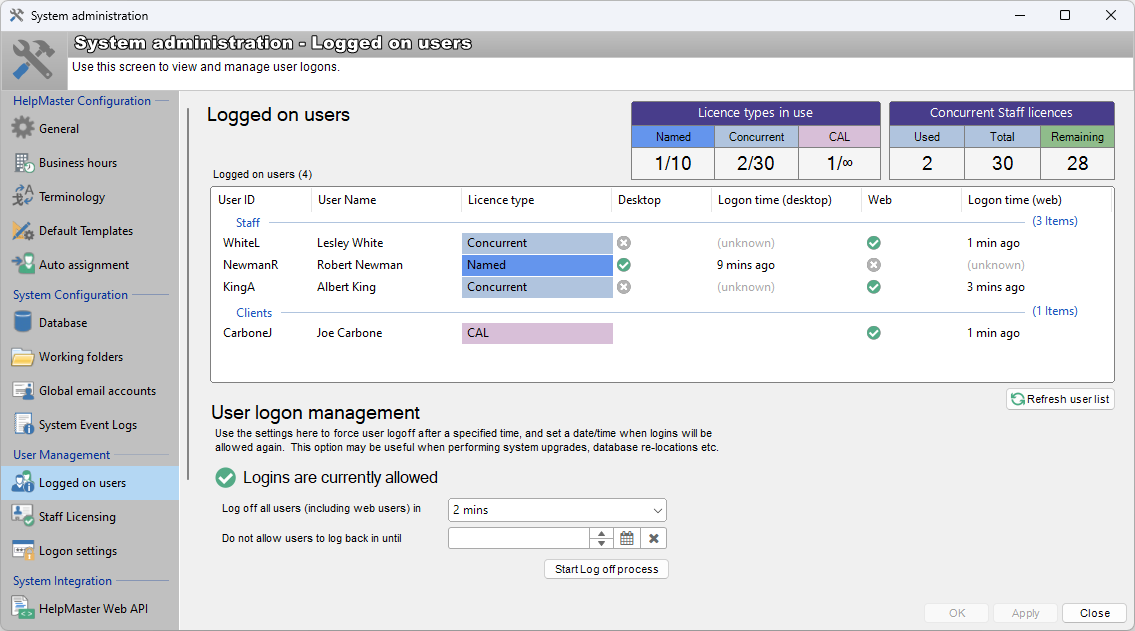This screenshot has height=631, width=1135.
Task: Open Auto assignment icon
Action: point(22,264)
